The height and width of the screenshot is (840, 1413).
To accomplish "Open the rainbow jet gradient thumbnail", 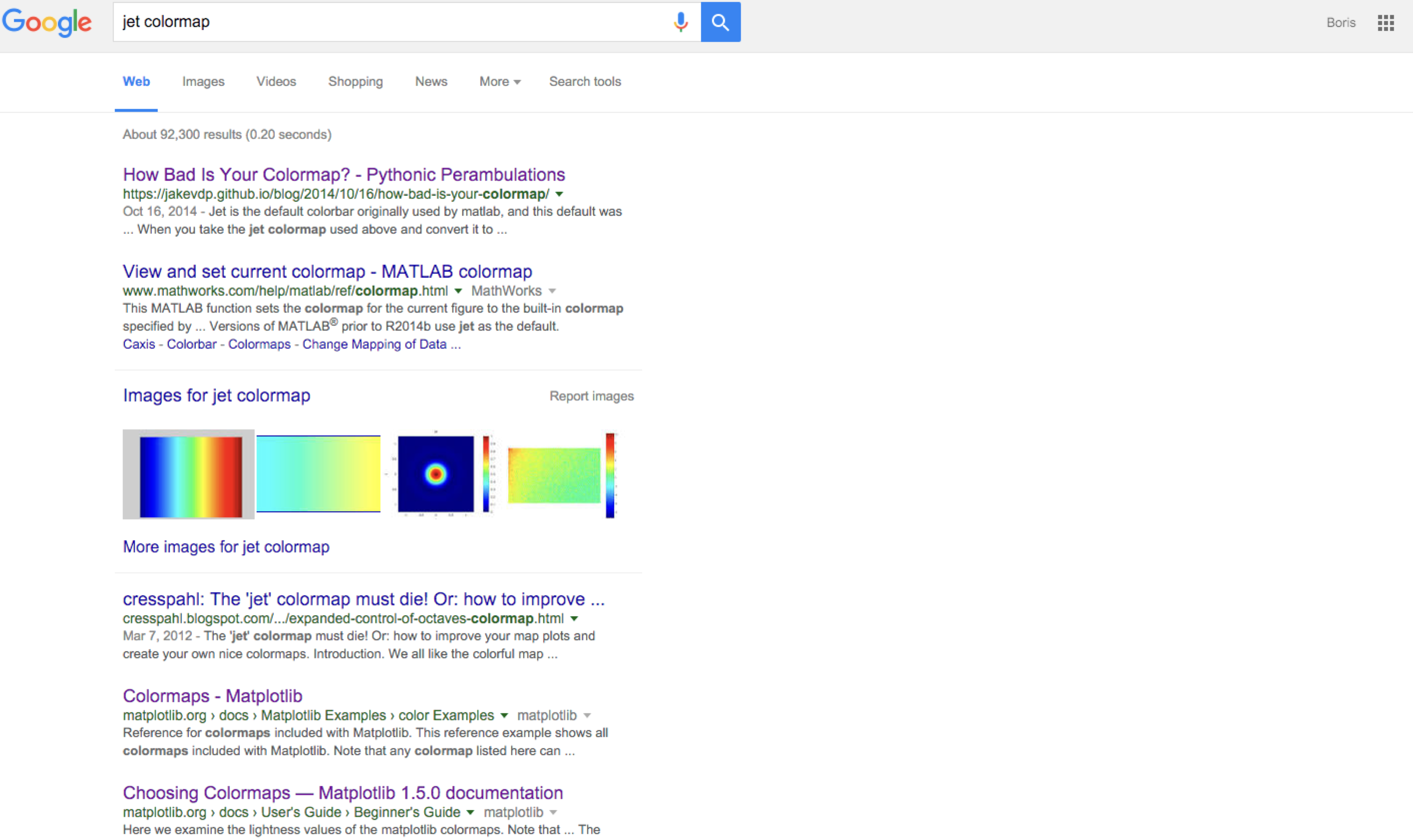I will pyautogui.click(x=188, y=474).
